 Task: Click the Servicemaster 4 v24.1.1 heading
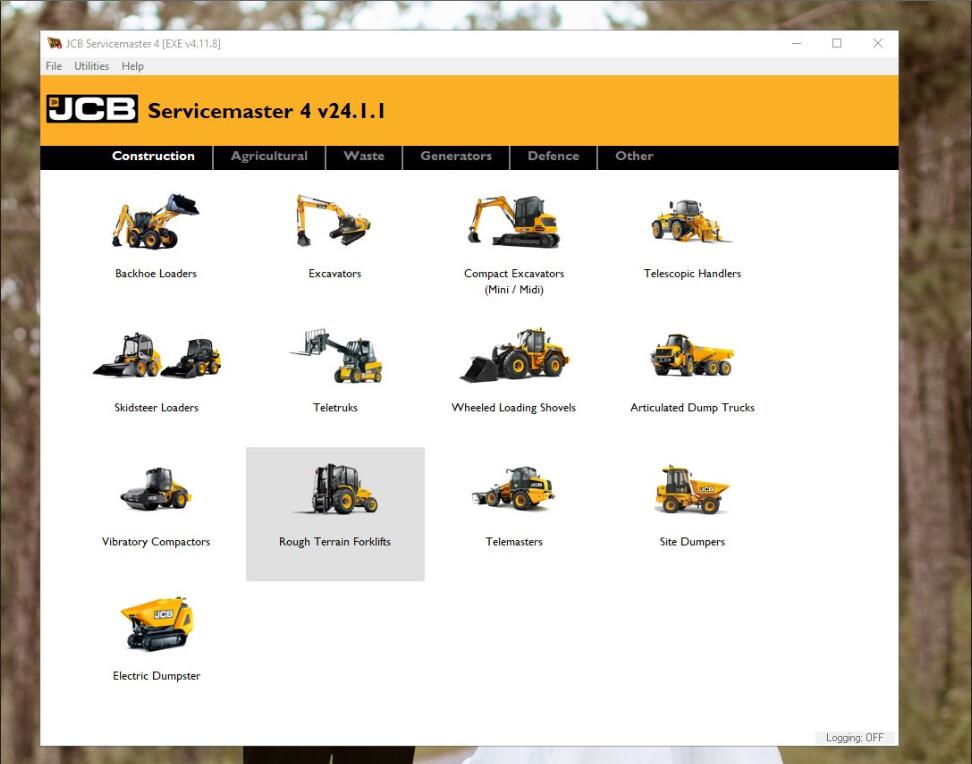coord(267,111)
